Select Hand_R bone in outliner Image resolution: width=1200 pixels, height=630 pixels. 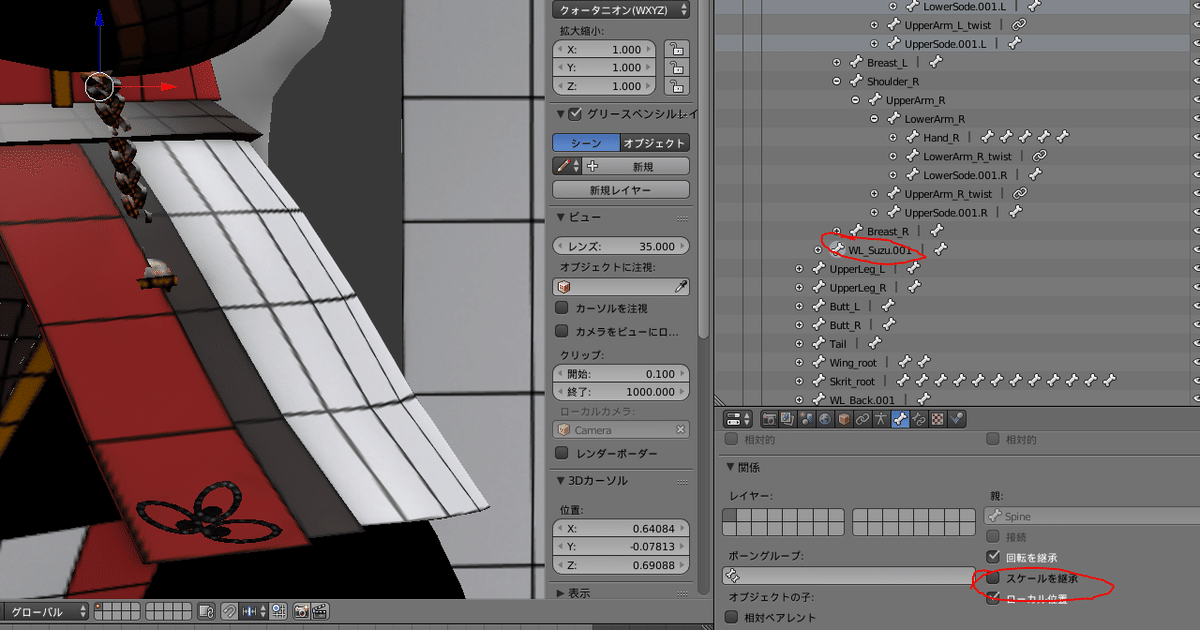(941, 138)
